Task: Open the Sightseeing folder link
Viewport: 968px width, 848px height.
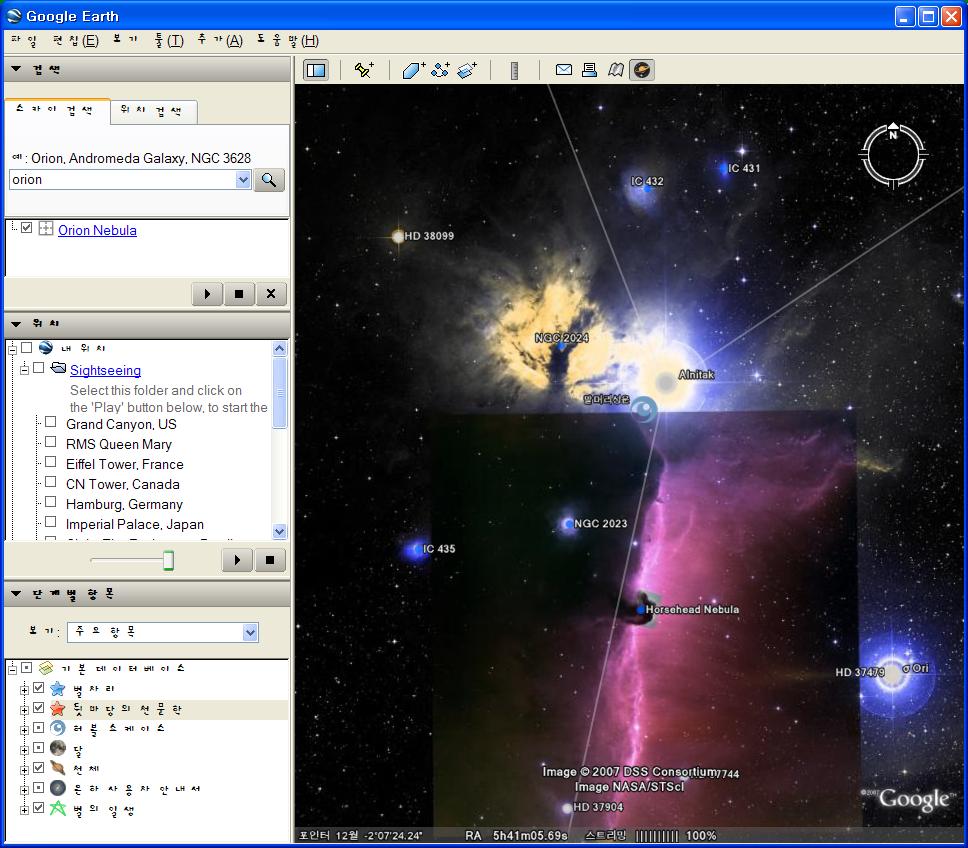Action: point(106,370)
